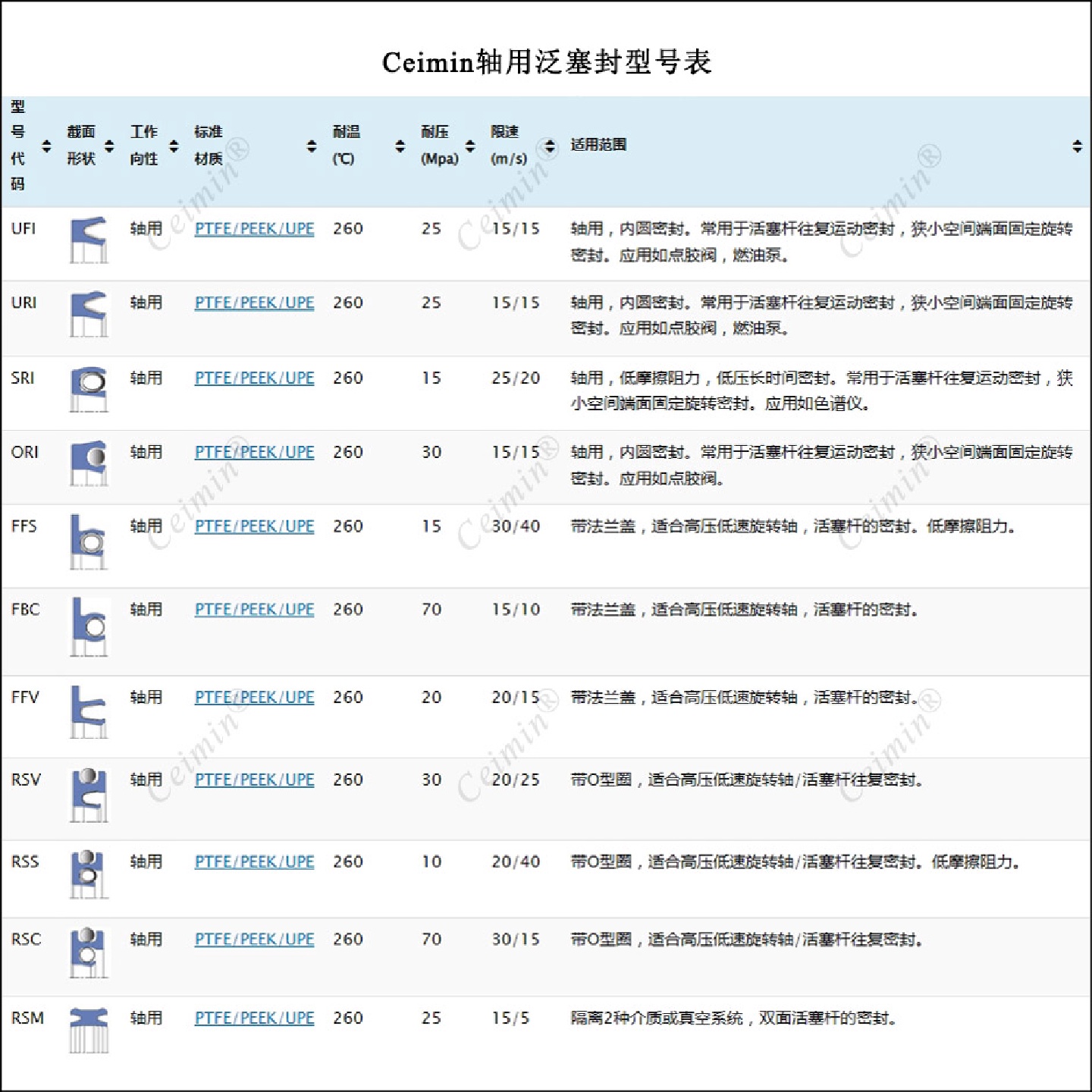
Task: Select the model code FBC
Action: pyautogui.click(x=25, y=610)
